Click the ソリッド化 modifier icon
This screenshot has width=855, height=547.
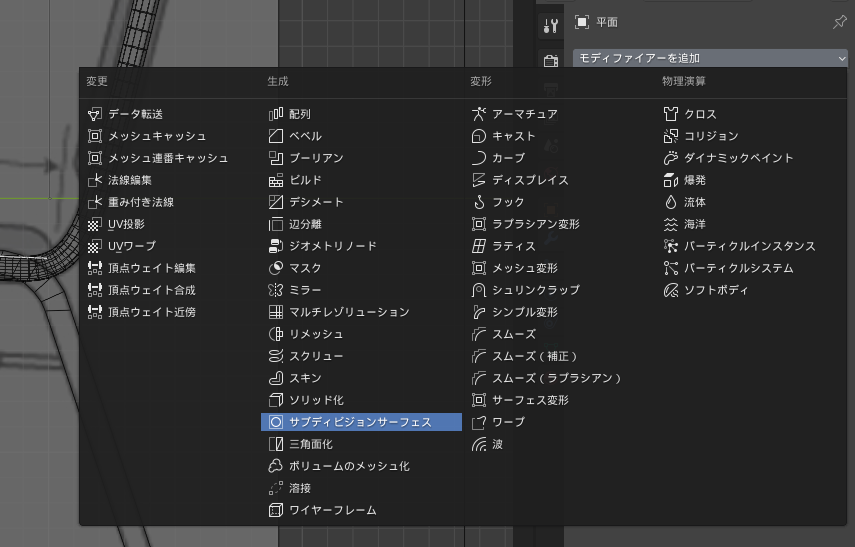(x=276, y=400)
